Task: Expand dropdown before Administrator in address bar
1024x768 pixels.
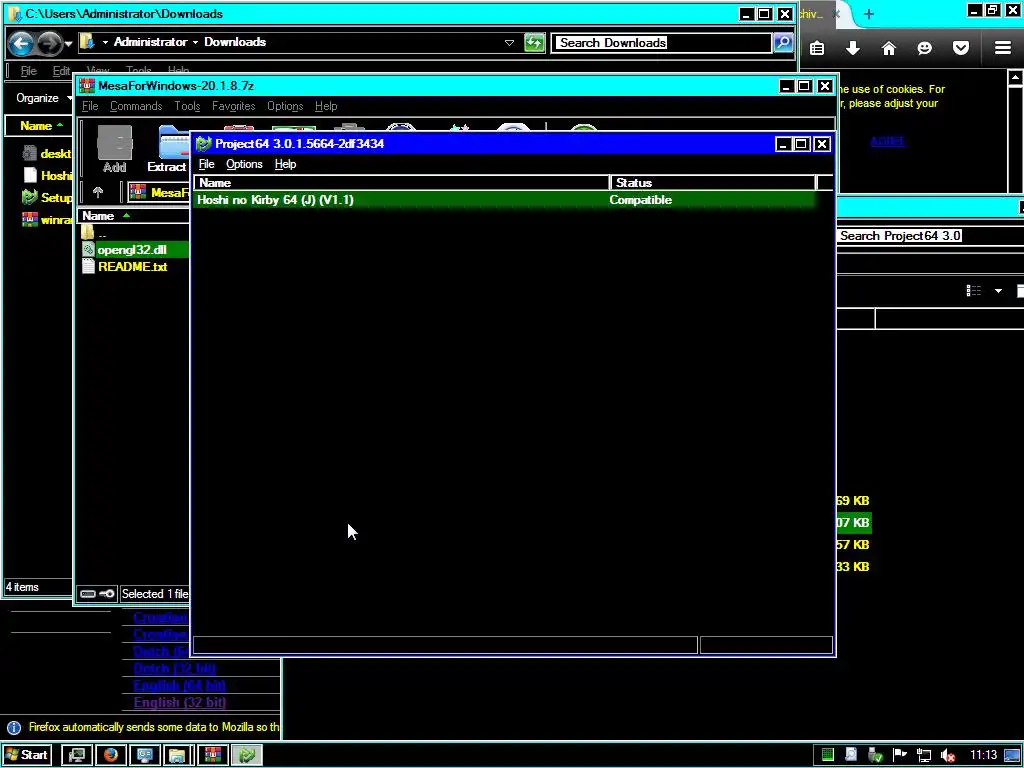Action: (x=104, y=42)
